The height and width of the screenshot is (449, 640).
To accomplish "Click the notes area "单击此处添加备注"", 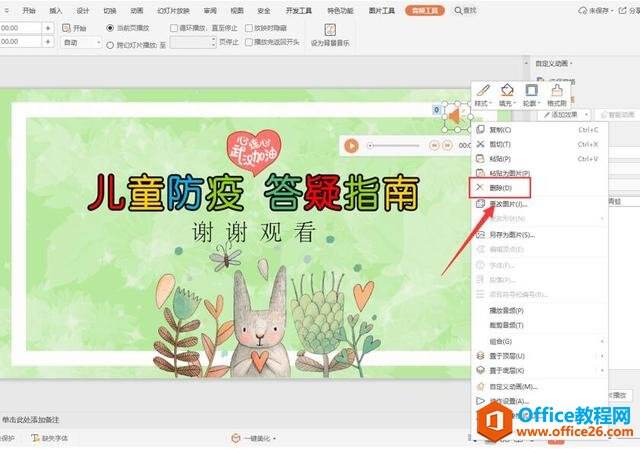I will pos(31,420).
